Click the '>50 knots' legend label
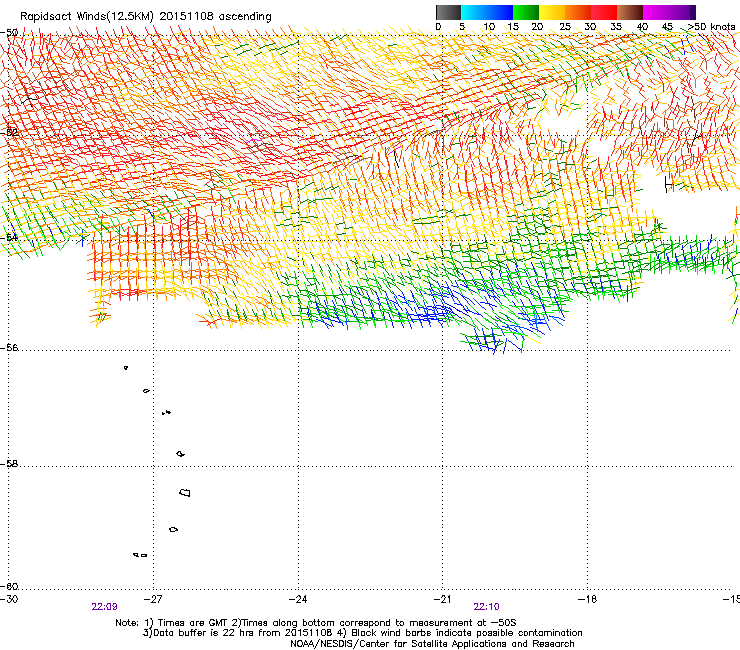The height and width of the screenshot is (650, 740). 712,27
